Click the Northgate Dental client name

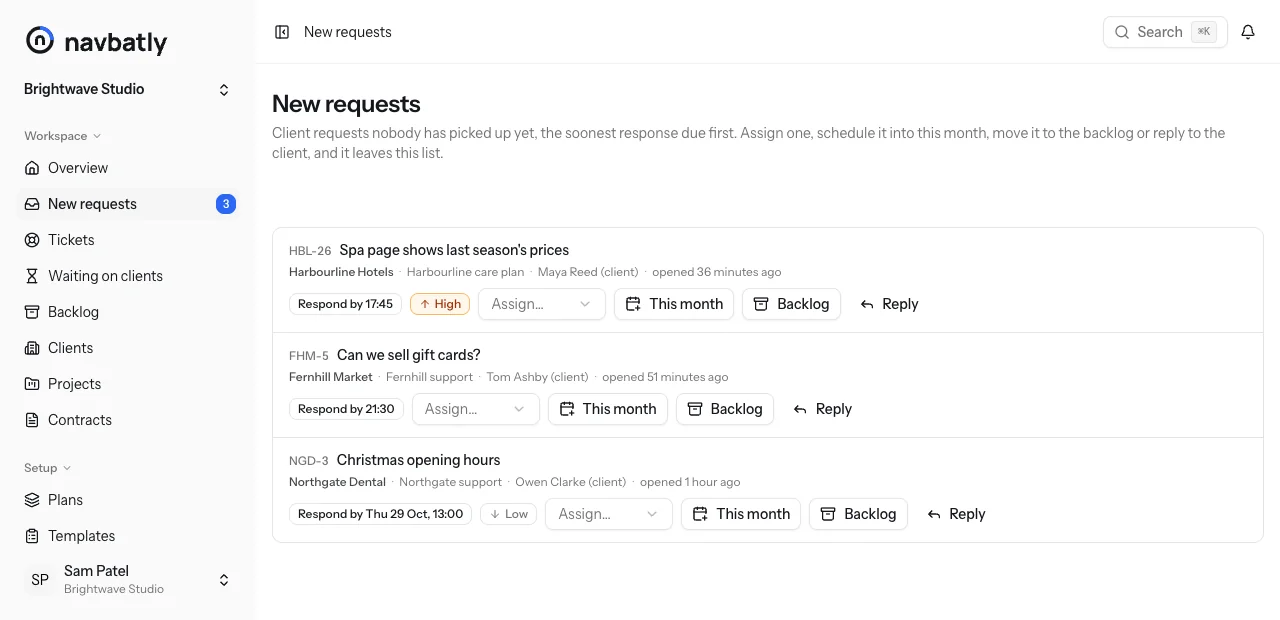click(337, 482)
